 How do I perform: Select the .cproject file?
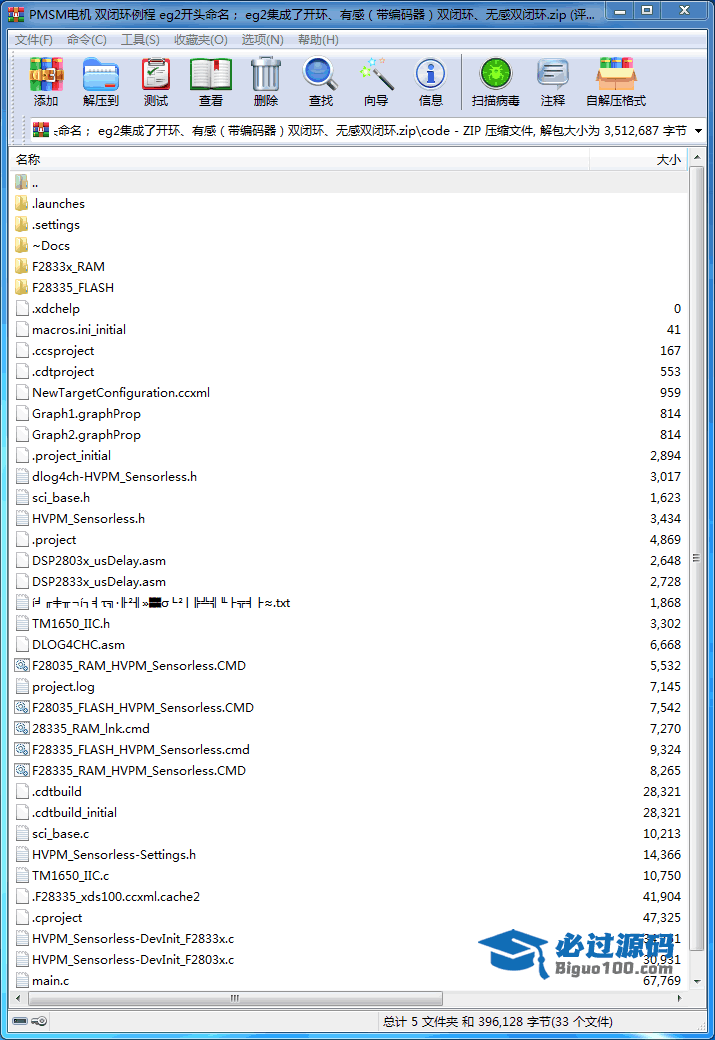tap(57, 917)
